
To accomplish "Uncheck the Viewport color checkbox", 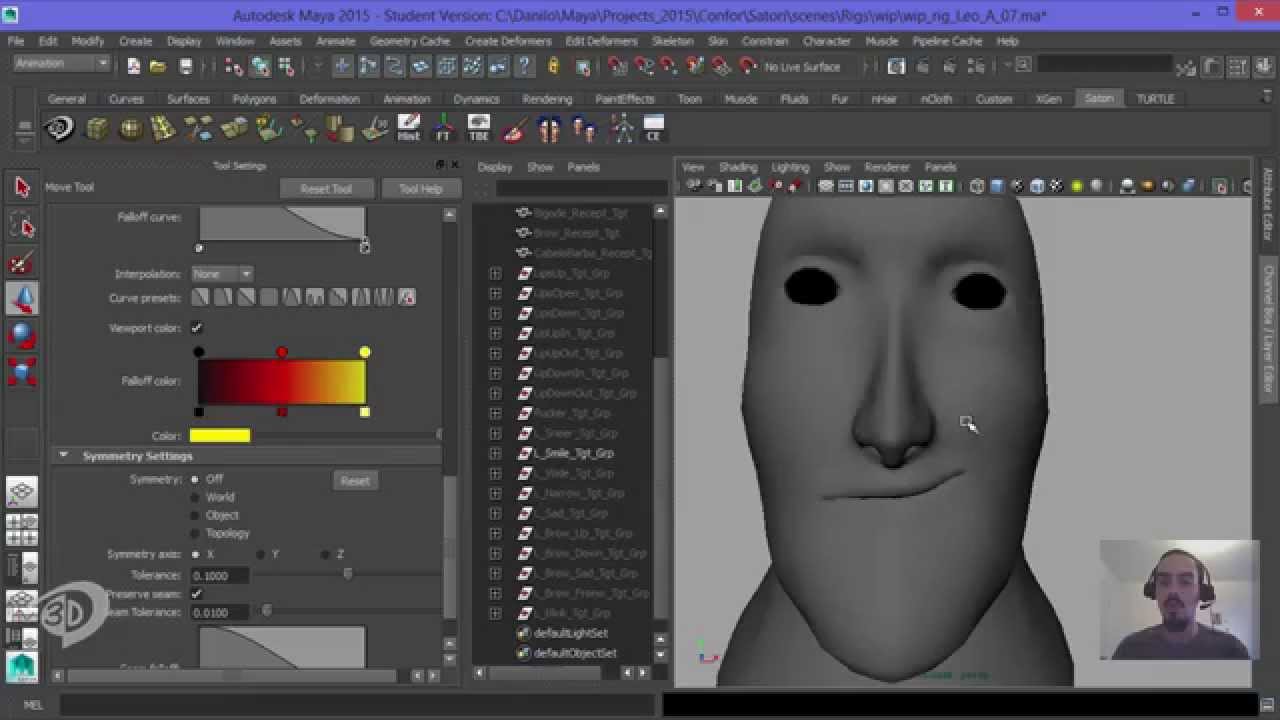I will point(197,328).
